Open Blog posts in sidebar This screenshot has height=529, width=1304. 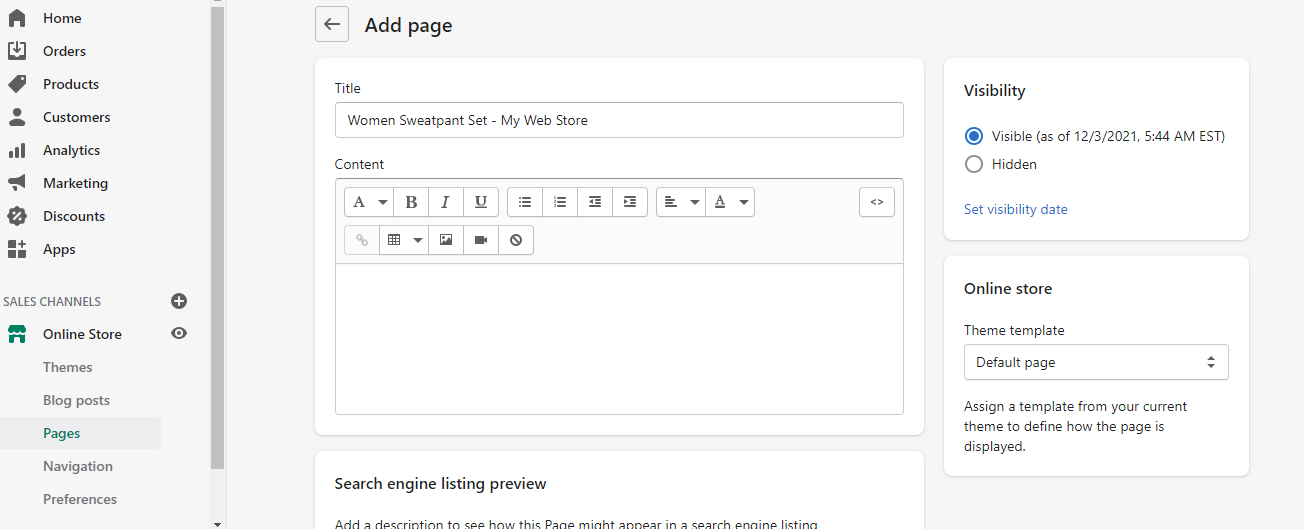point(76,400)
